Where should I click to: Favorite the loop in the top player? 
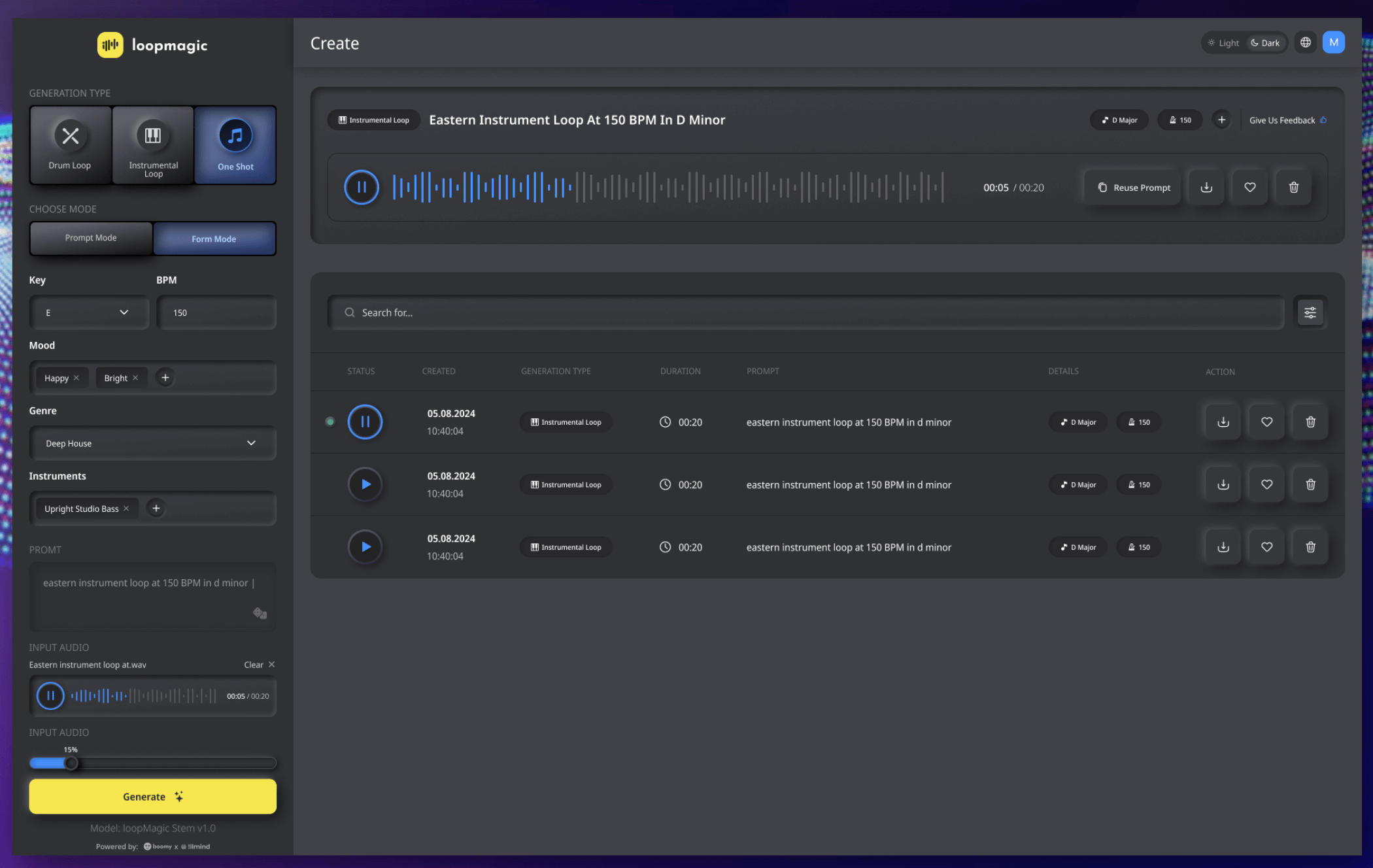click(x=1249, y=188)
